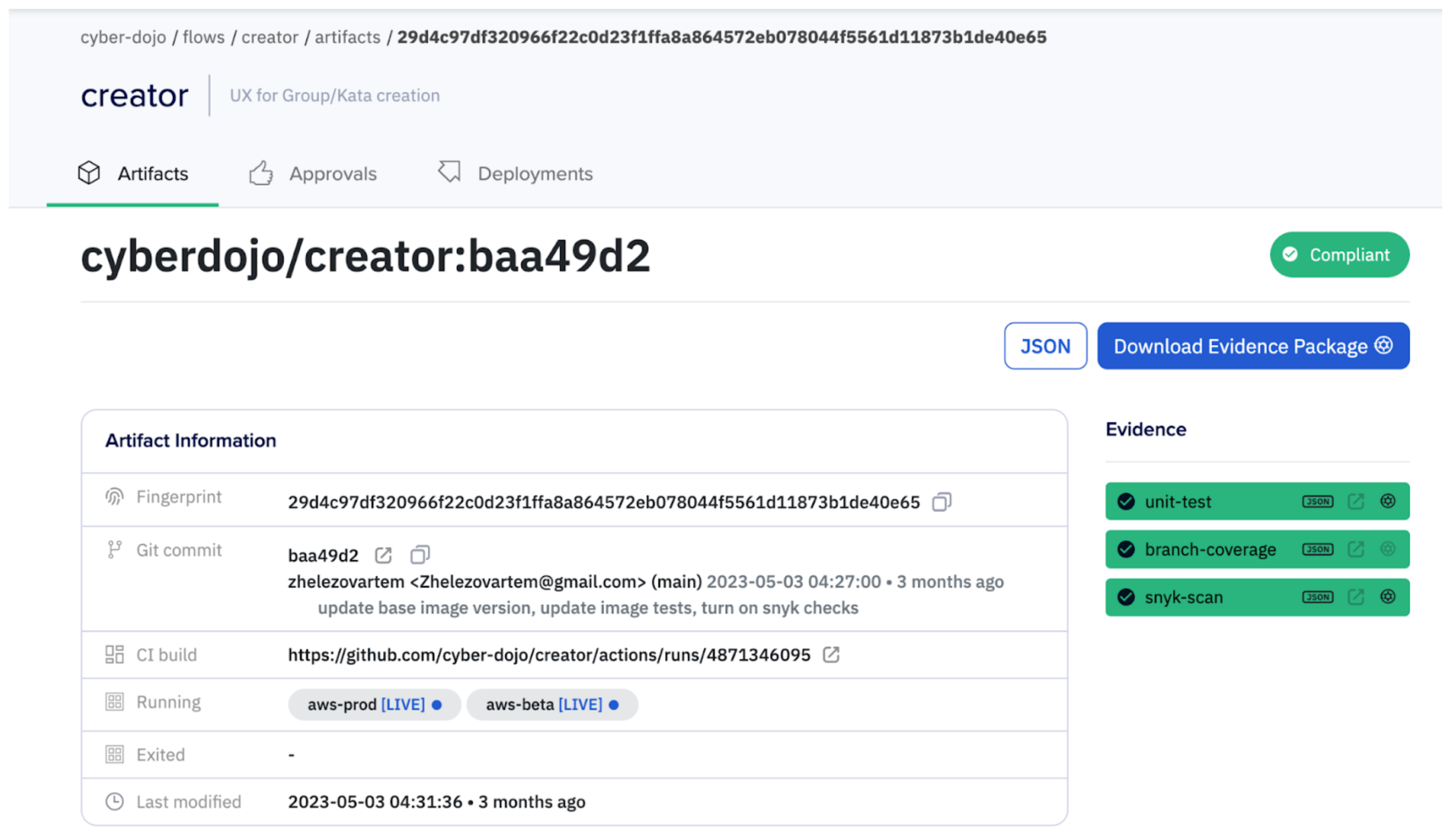Click the Last modified clock icon
The width and height of the screenshot is (1452, 840).
[114, 802]
